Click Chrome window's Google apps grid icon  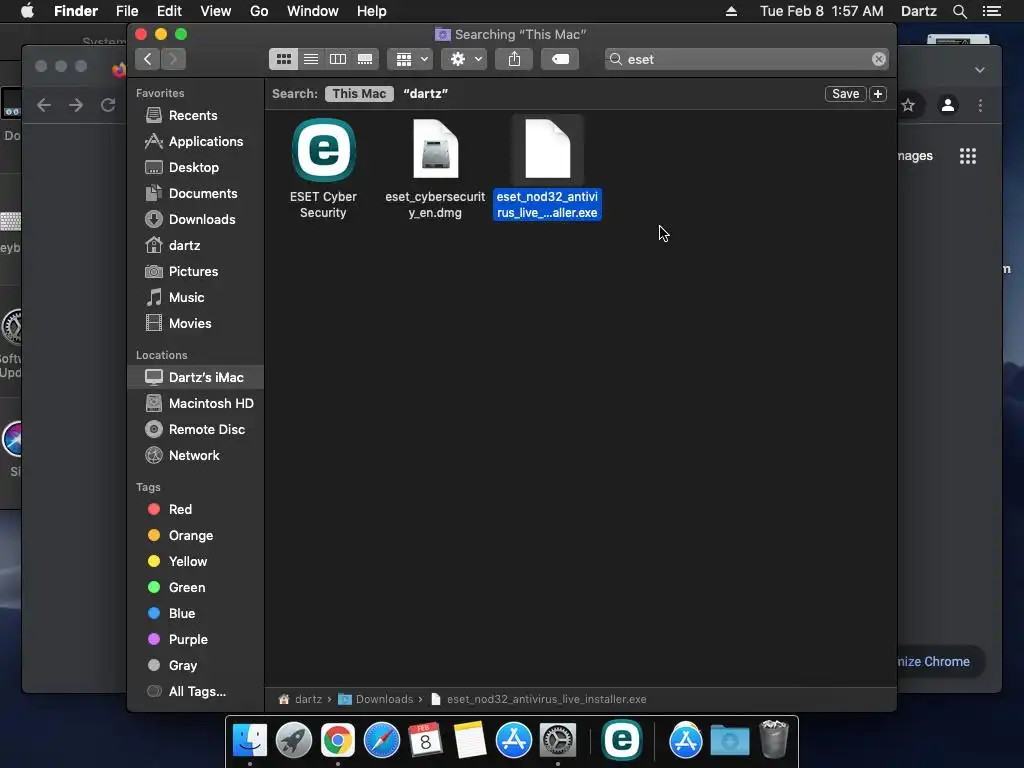tap(968, 156)
